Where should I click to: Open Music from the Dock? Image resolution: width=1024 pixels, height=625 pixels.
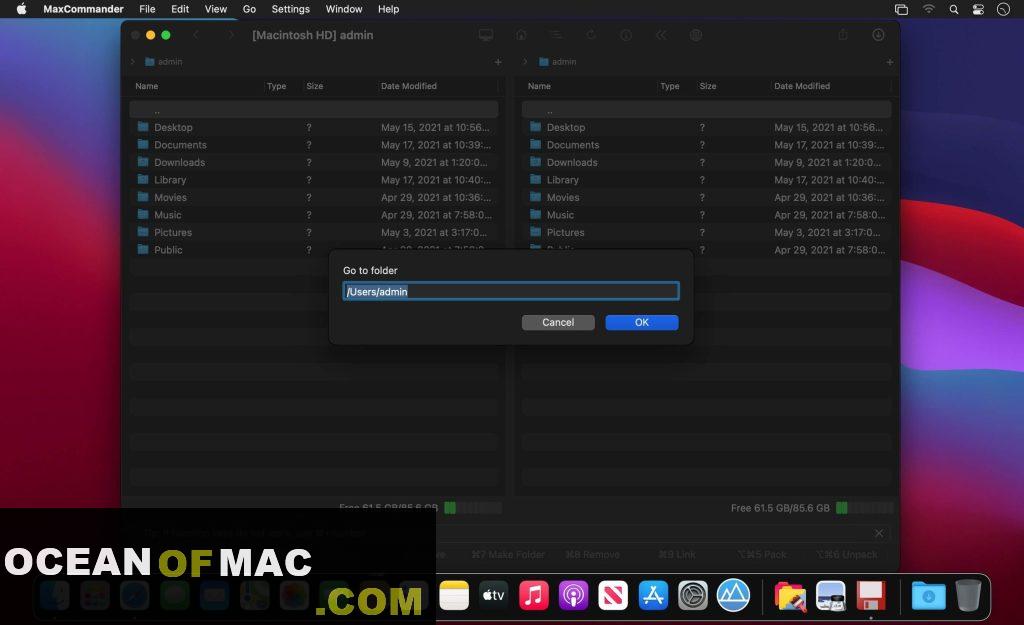[534, 596]
